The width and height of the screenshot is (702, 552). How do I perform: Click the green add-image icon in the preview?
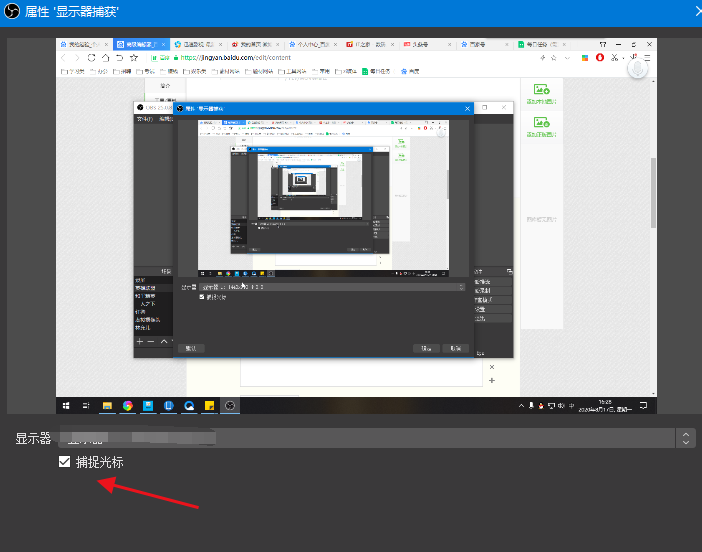(541, 90)
